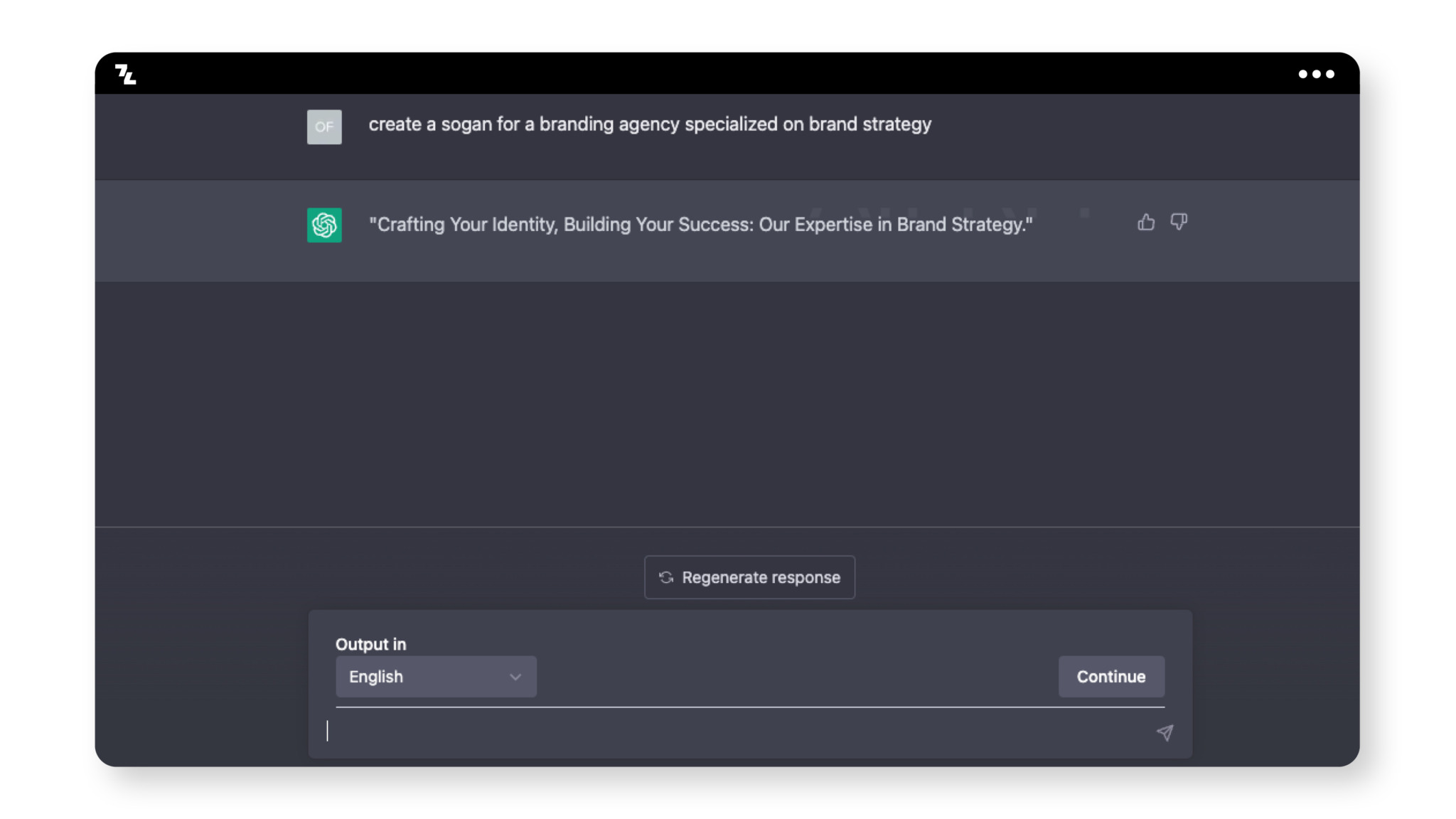The width and height of the screenshot is (1456, 819).
Task: Click the chevron arrow in the language selector
Action: 515,677
